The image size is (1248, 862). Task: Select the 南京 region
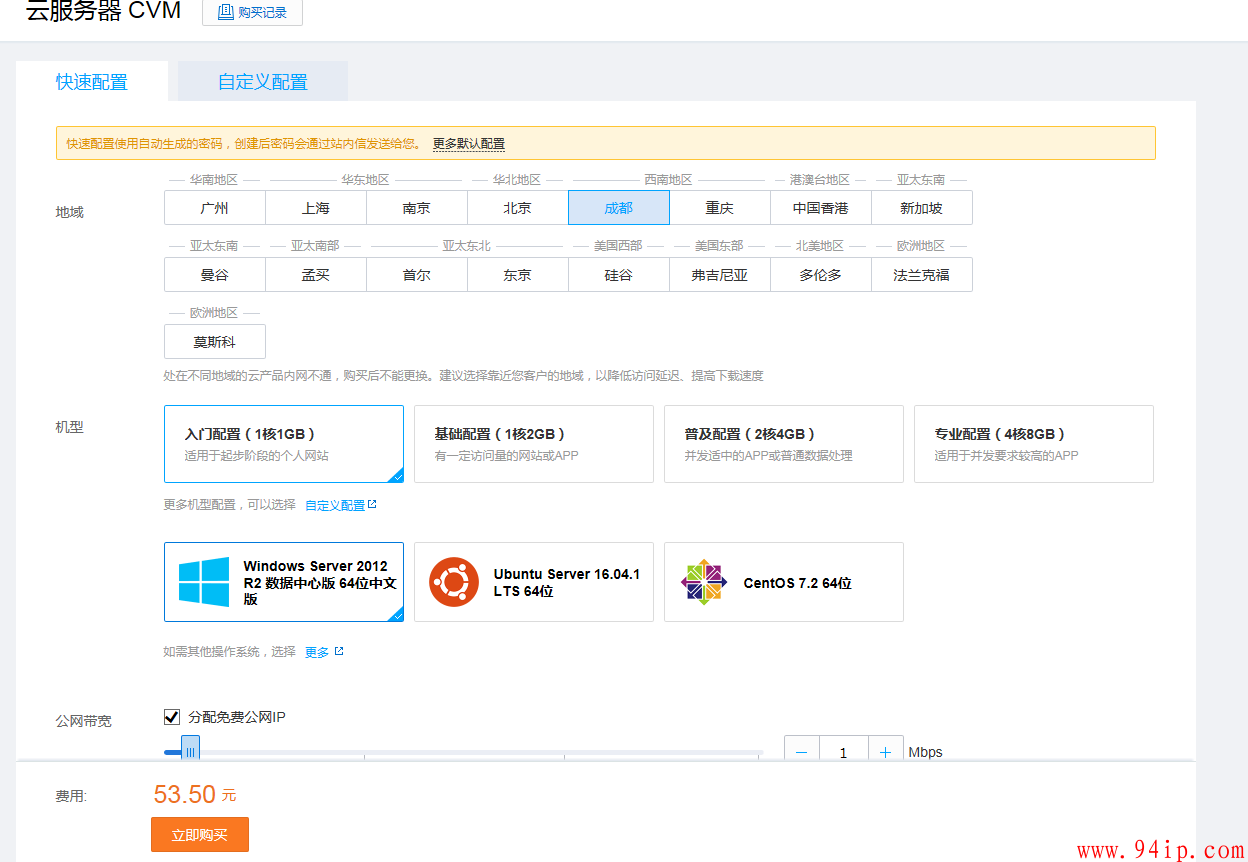click(x=417, y=208)
